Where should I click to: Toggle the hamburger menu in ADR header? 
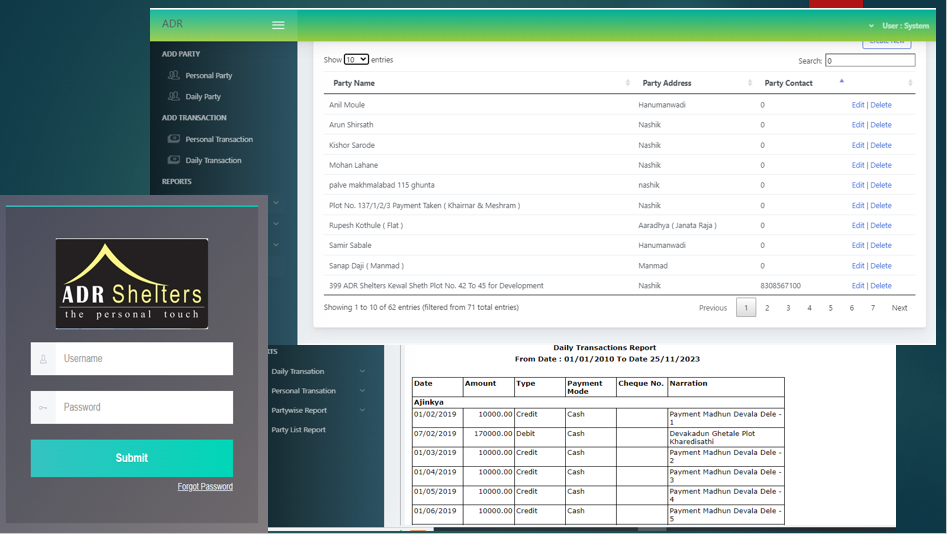[278, 25]
